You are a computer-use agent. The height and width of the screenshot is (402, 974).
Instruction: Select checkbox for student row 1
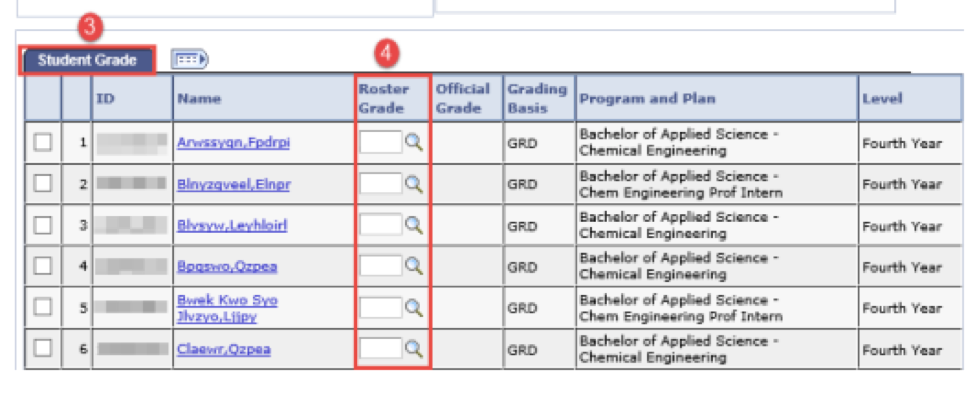tap(43, 143)
